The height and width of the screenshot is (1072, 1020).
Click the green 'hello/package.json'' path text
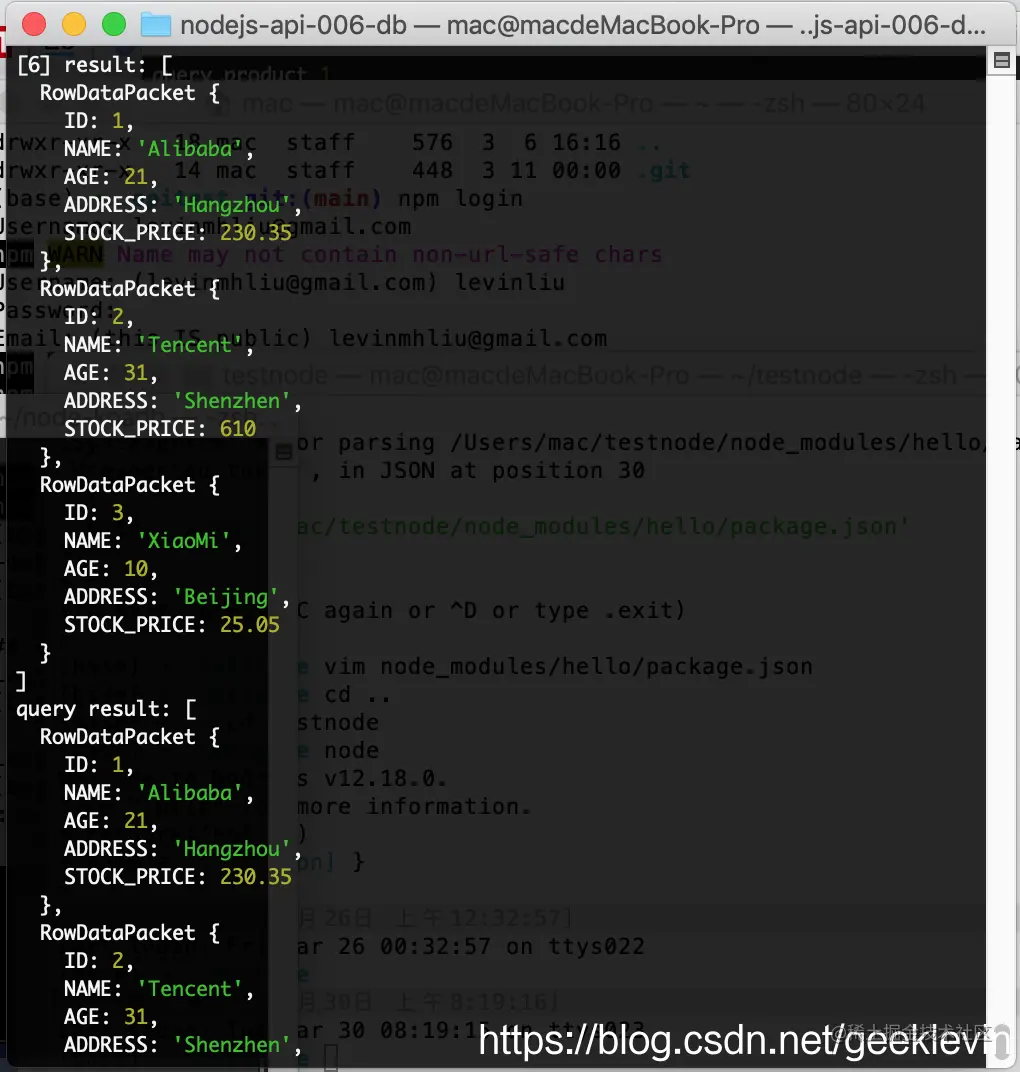777,526
